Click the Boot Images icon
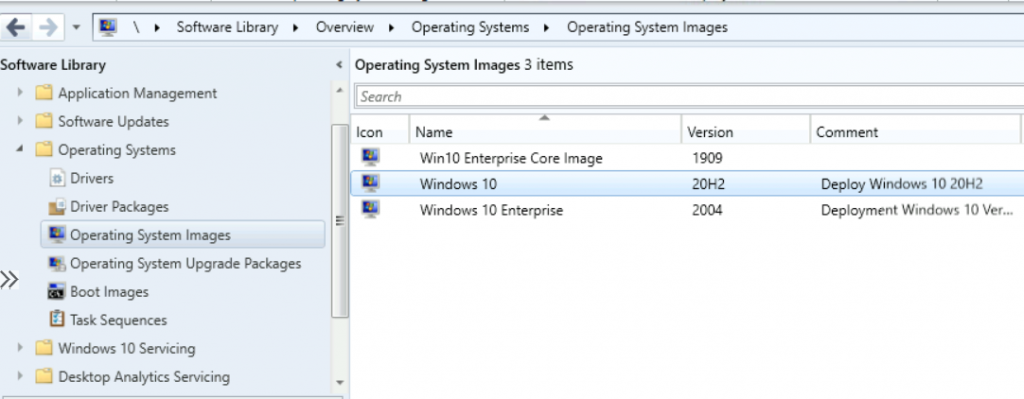Screen dimensions: 1024x399 point(57,291)
